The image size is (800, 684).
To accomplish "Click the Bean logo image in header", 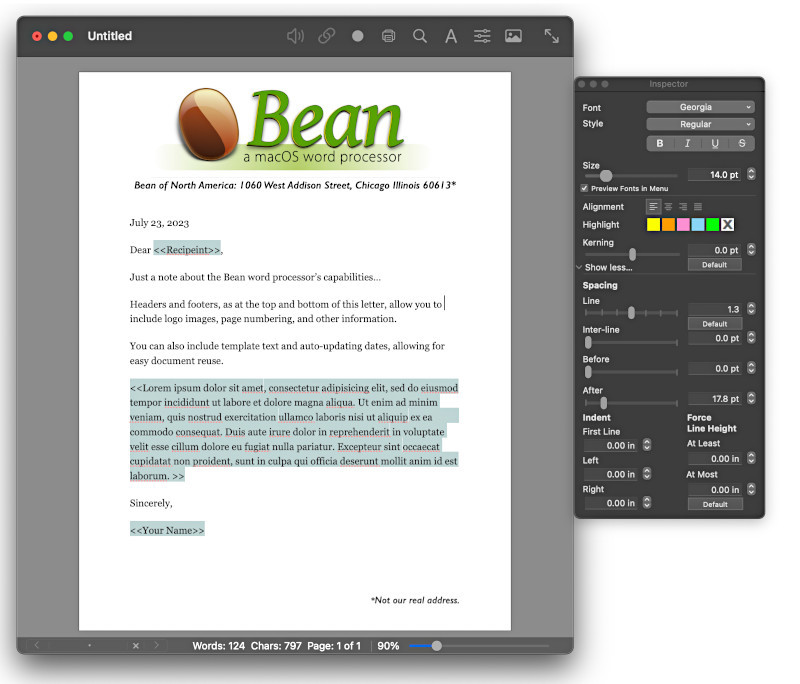I will click(293, 128).
